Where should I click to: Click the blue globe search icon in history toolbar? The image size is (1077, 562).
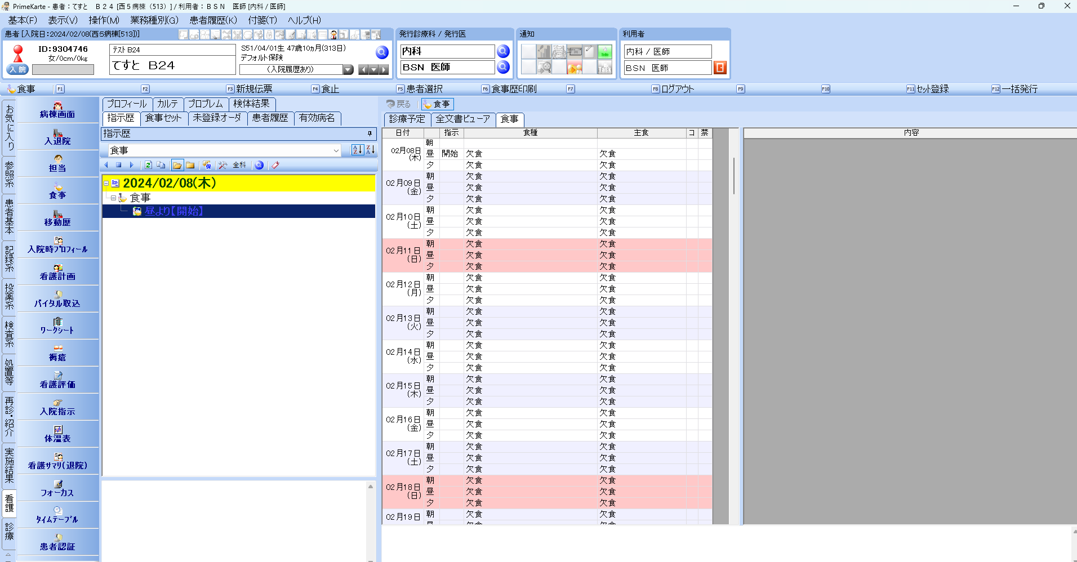[259, 165]
